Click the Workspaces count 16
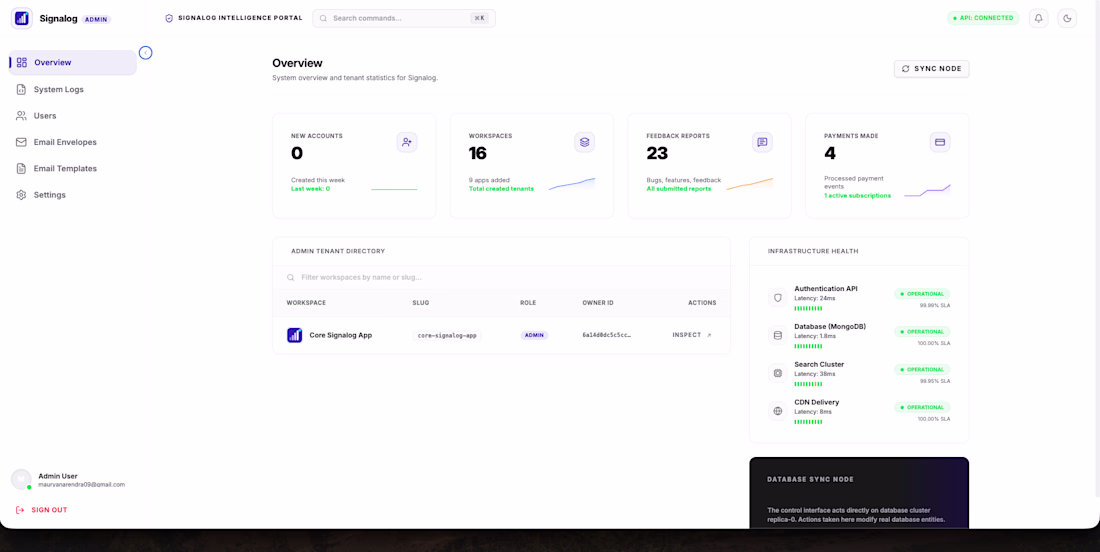Viewport: 1100px width, 552px height. tap(478, 154)
